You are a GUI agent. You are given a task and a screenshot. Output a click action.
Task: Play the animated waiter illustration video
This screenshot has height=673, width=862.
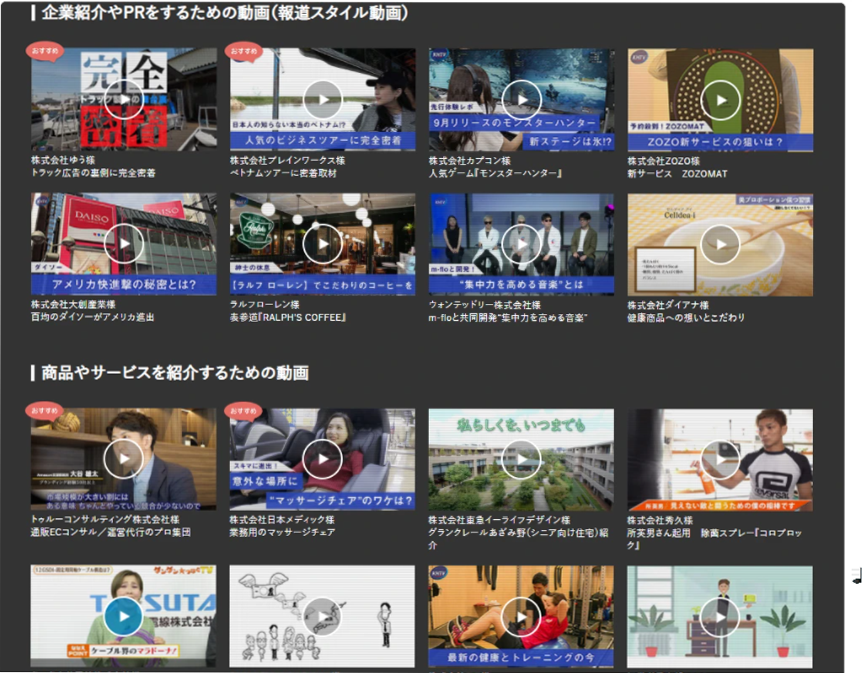pyautogui.click(x=720, y=616)
